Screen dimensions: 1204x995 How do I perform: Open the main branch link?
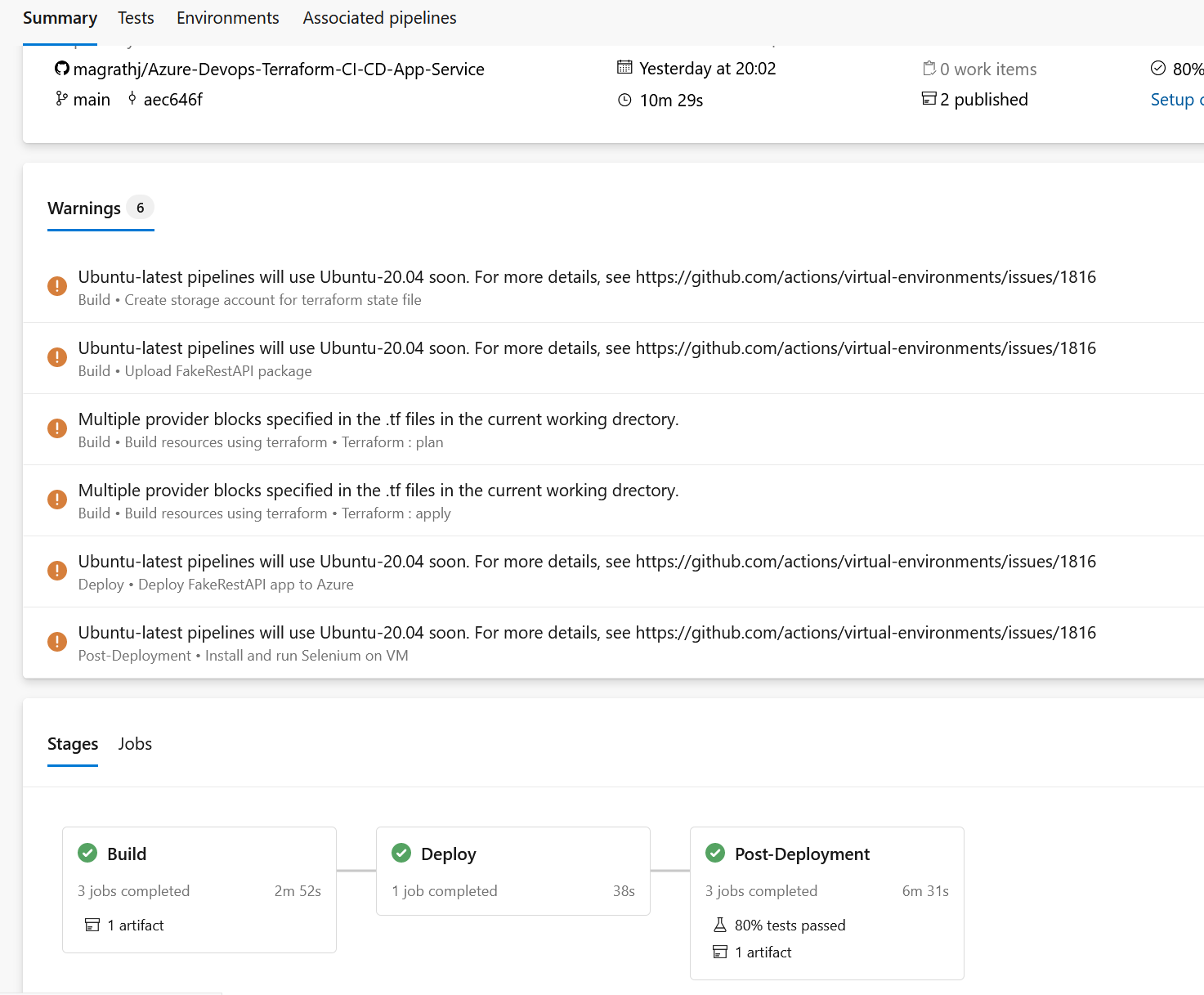pos(92,100)
